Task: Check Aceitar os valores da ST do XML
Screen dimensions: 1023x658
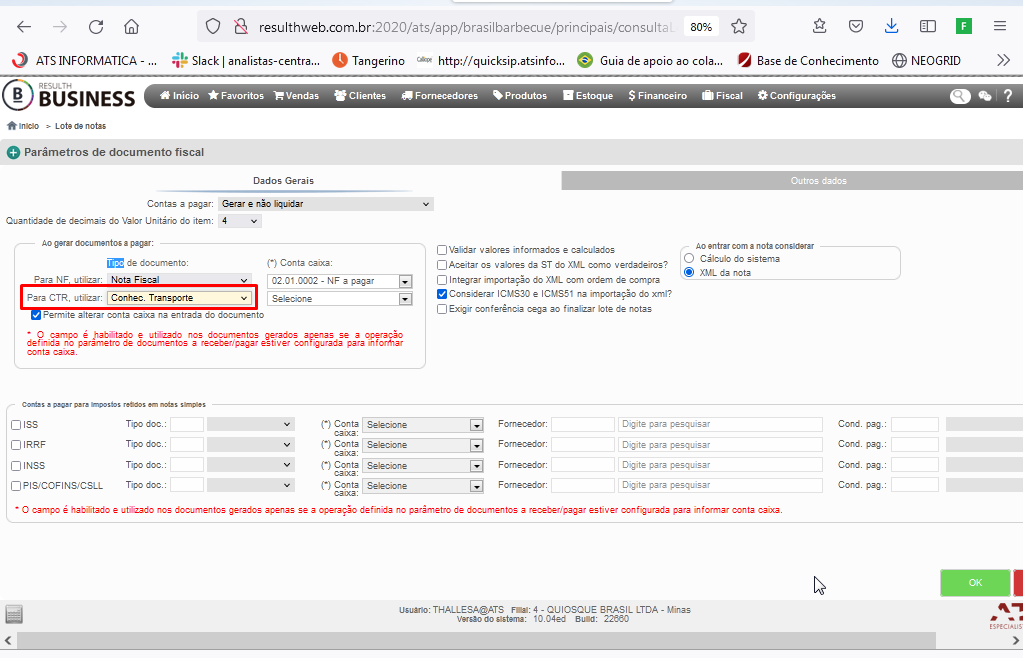Action: click(442, 265)
